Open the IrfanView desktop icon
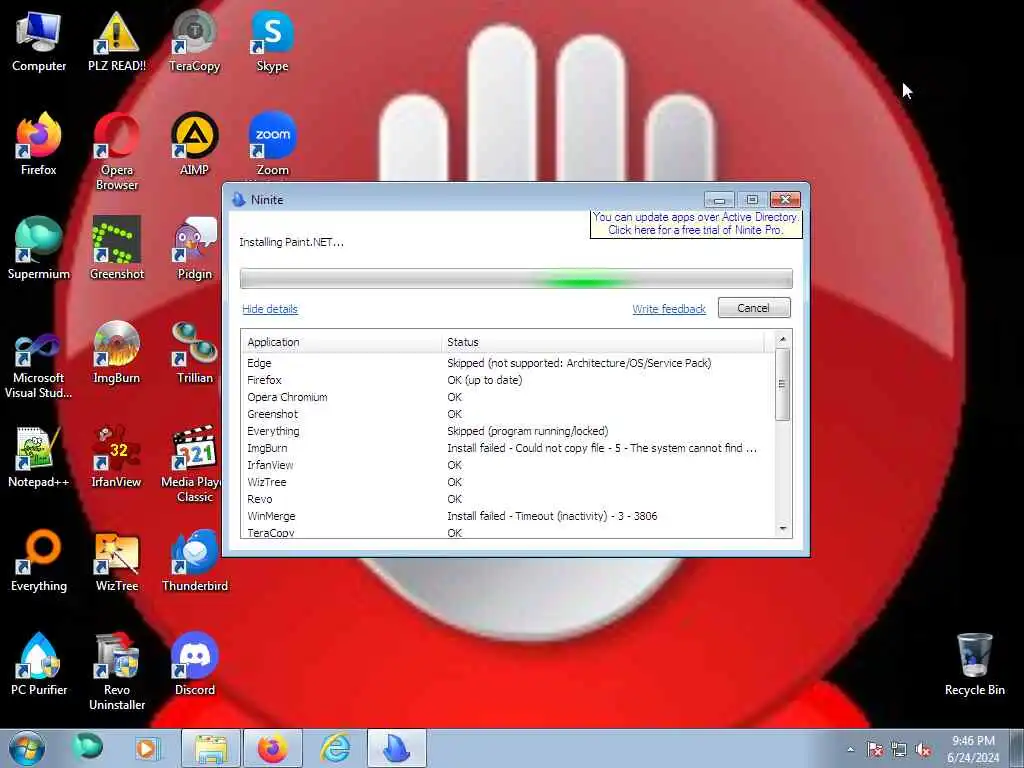This screenshot has height=768, width=1024. pos(116,457)
